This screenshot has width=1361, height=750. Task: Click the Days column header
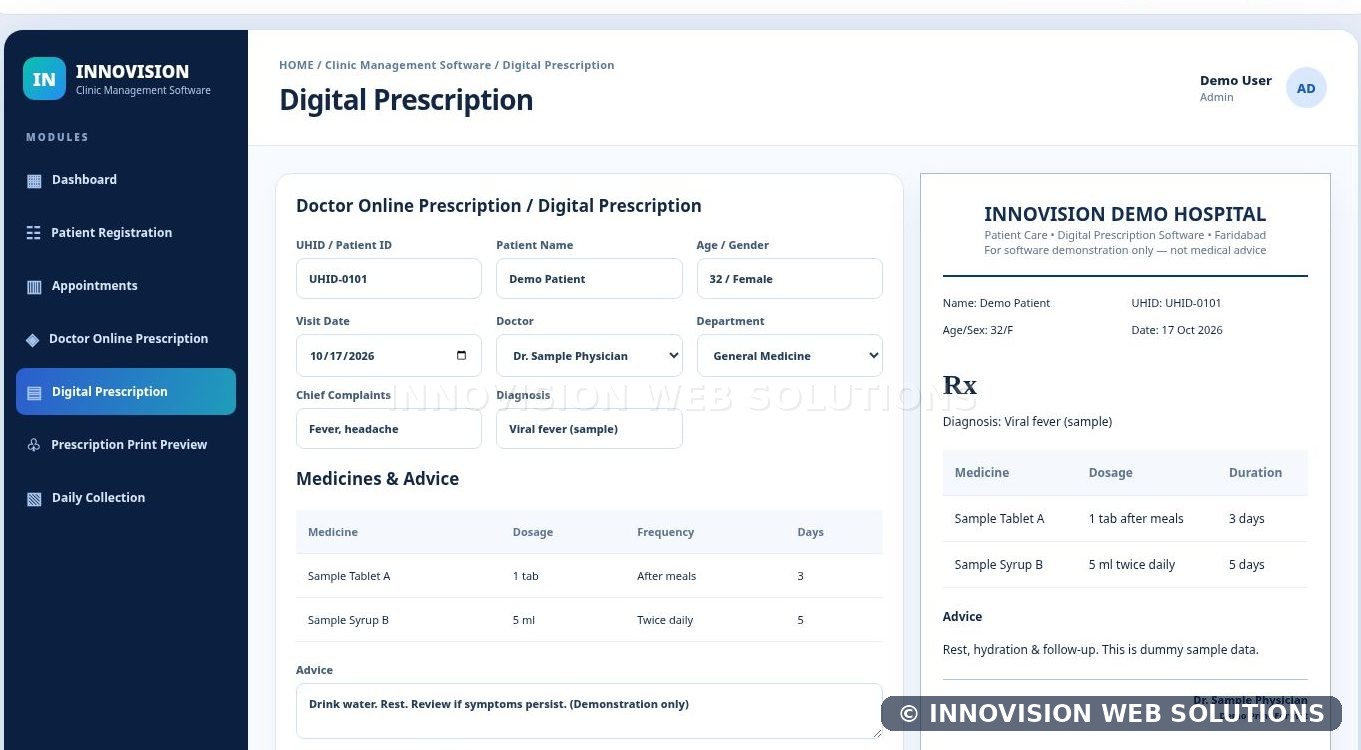[810, 532]
